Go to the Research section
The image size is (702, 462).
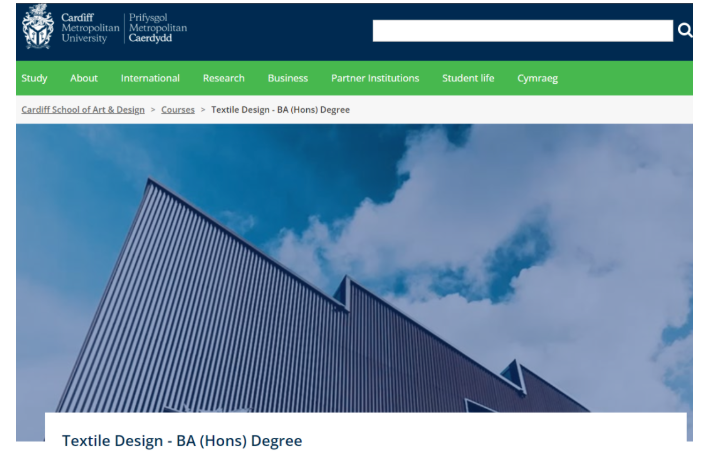(223, 78)
